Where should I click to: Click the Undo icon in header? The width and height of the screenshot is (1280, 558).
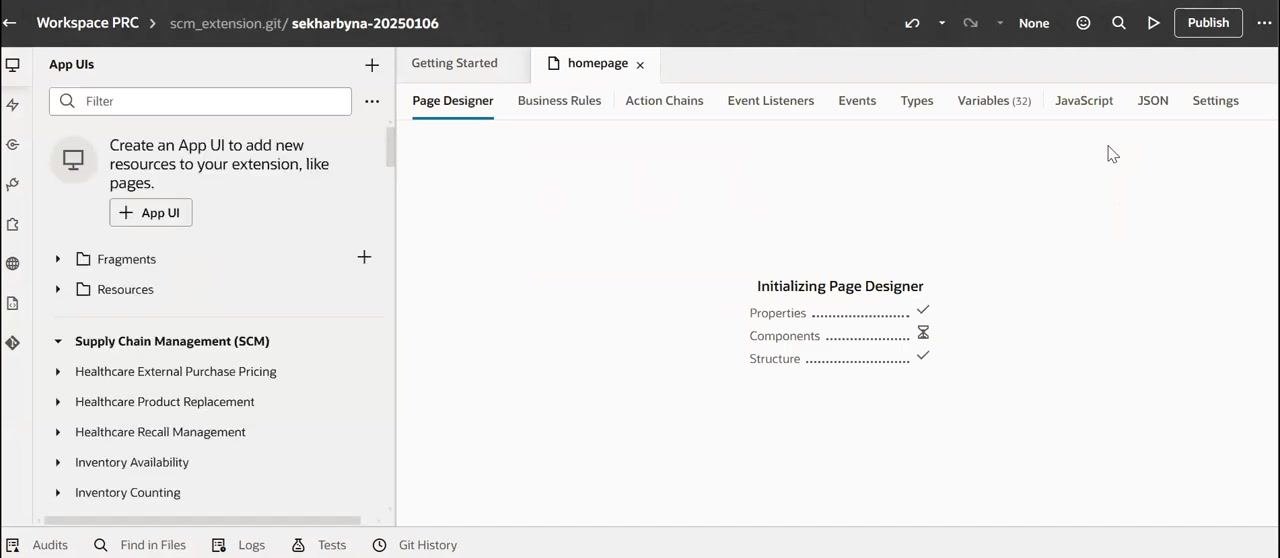pyautogui.click(x=912, y=23)
